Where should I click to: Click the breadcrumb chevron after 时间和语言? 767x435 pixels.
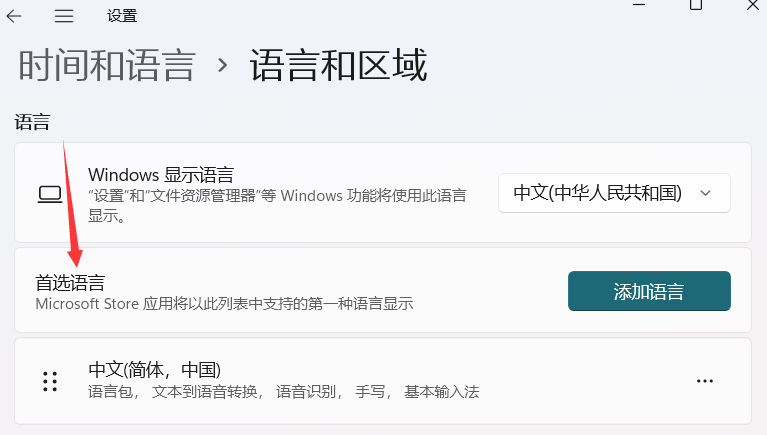point(223,65)
